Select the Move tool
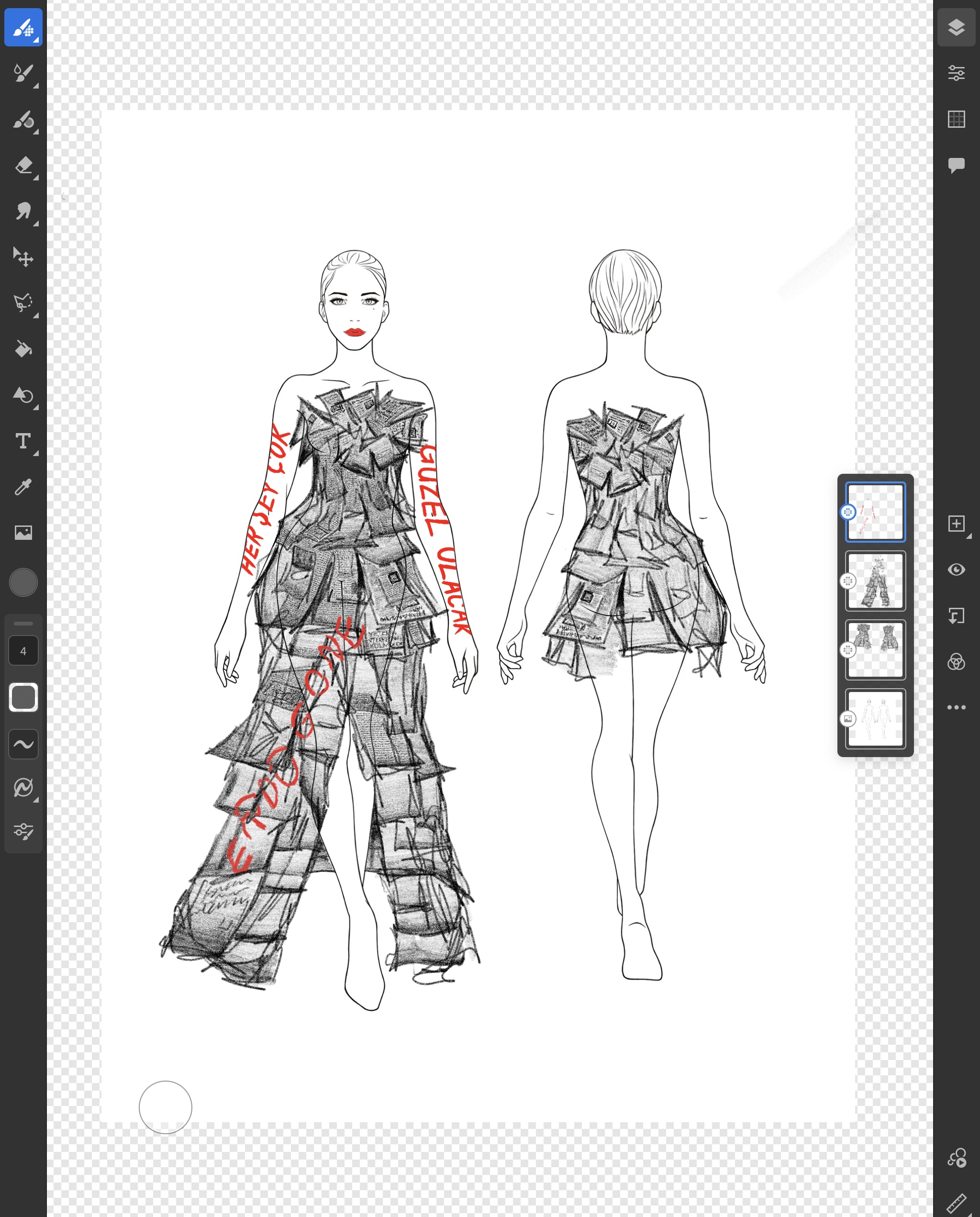980x1217 pixels. [x=23, y=257]
